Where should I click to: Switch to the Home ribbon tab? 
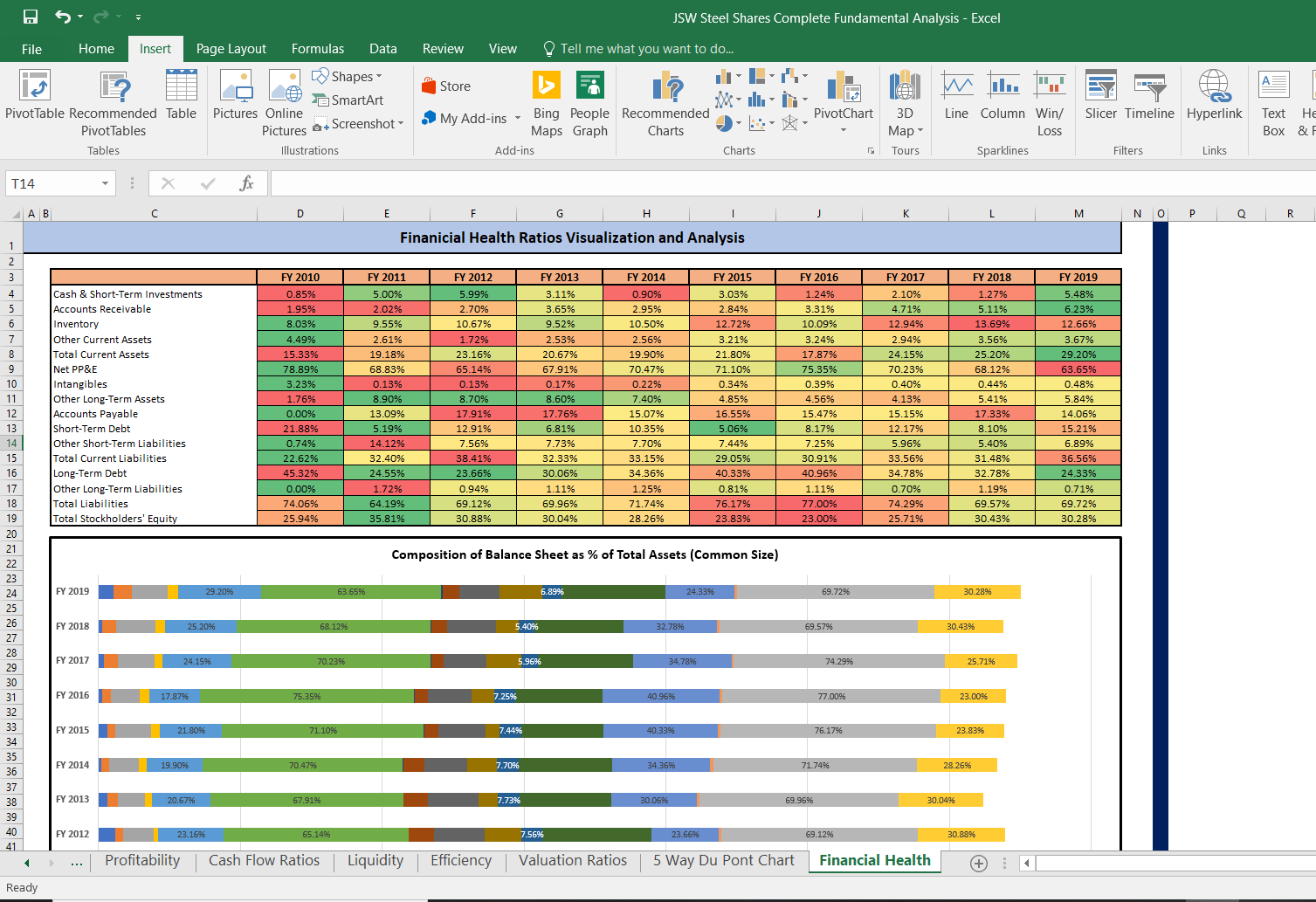[x=96, y=49]
